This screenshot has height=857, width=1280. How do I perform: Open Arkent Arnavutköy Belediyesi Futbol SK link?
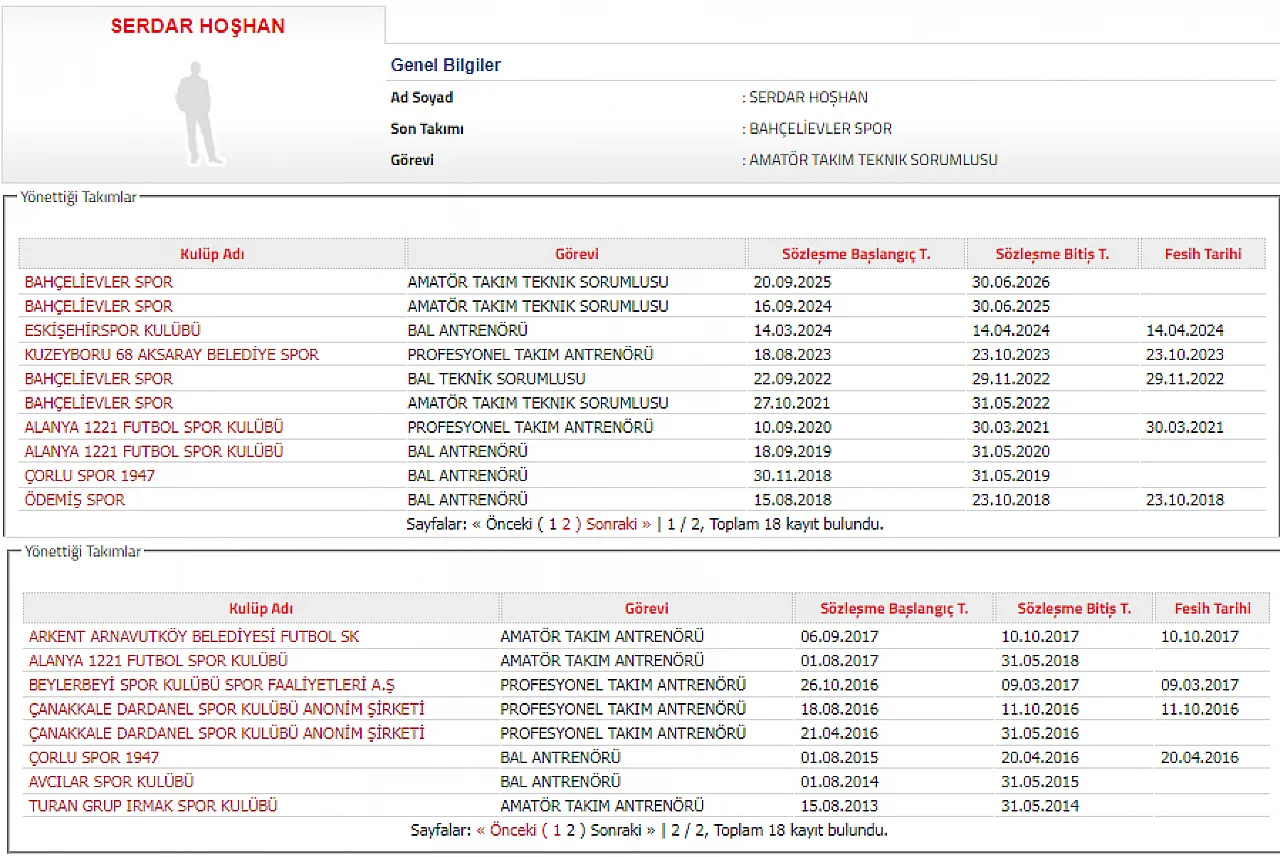(x=194, y=636)
